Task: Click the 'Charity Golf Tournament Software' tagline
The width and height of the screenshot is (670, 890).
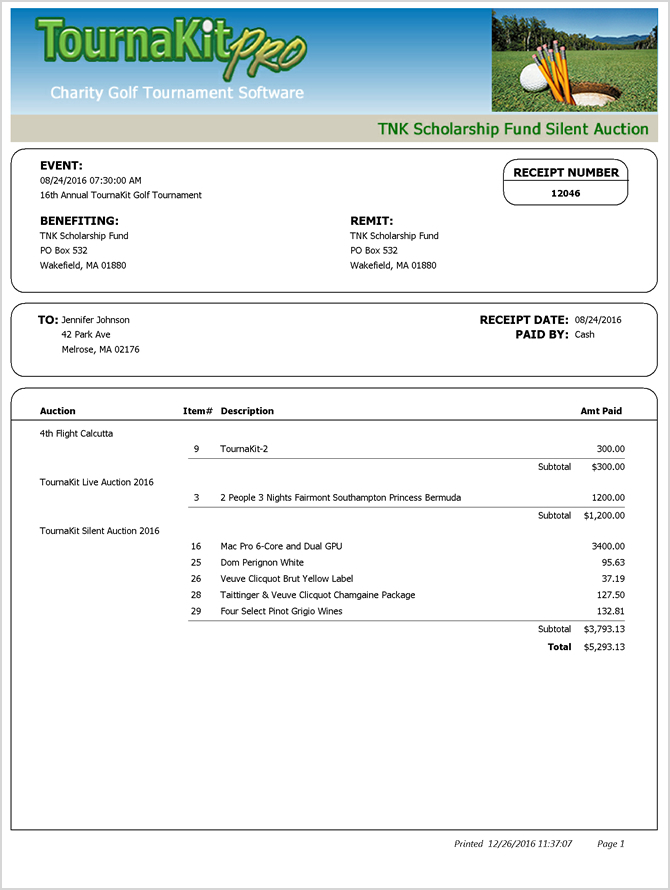Action: (x=177, y=93)
